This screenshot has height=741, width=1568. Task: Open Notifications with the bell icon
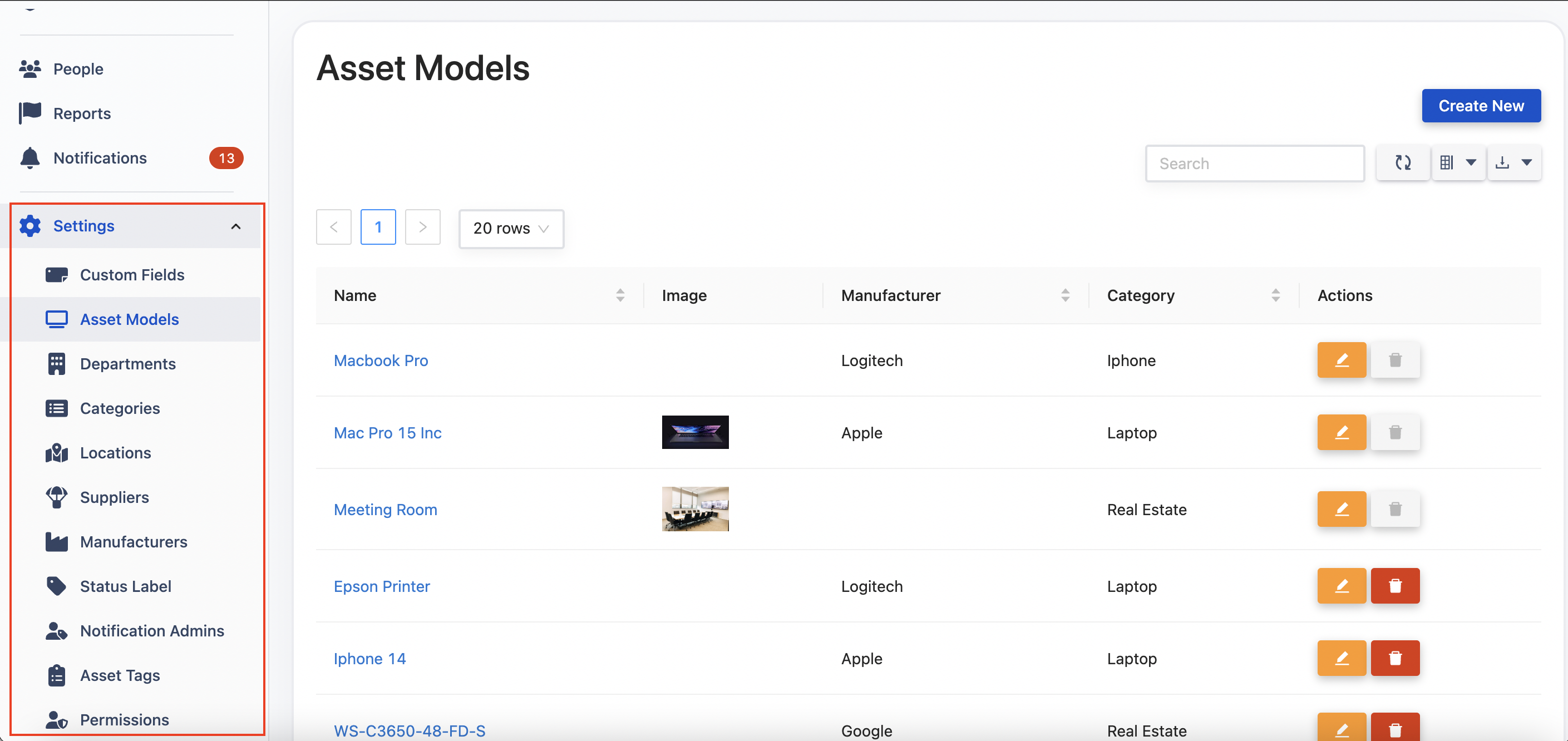(x=30, y=158)
